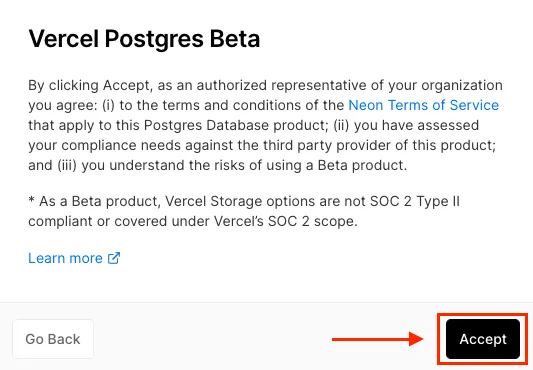Click the 'SOC 2 Type II' text
This screenshot has width=533, height=370.
tap(415, 201)
